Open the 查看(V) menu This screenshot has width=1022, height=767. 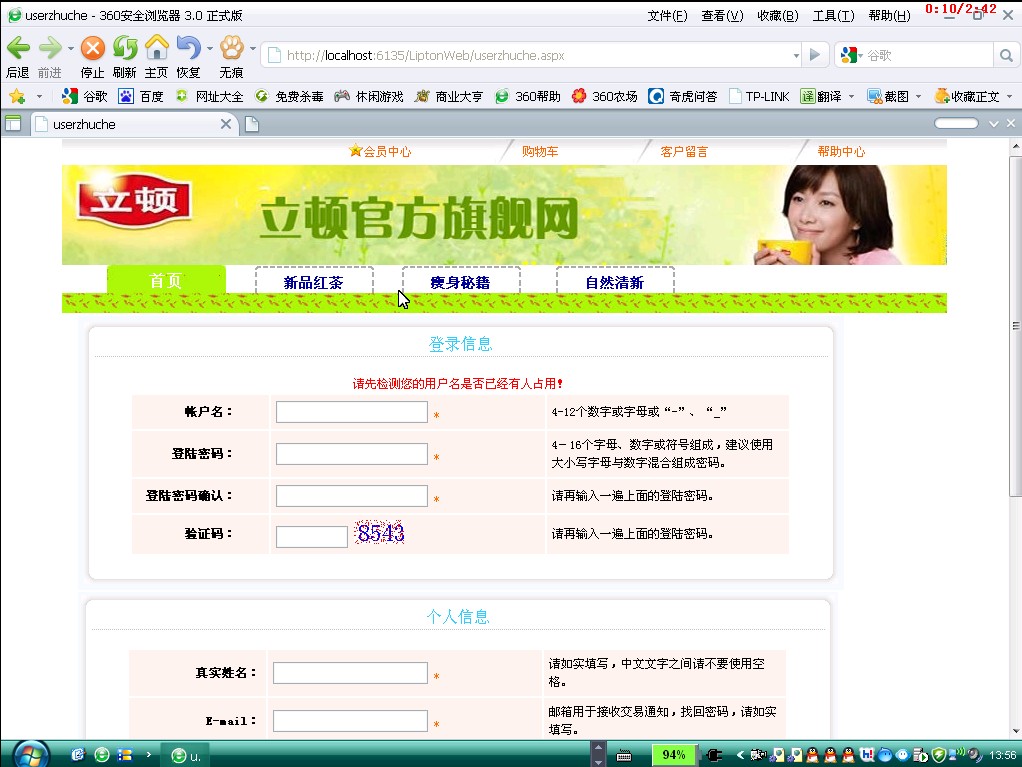pos(722,16)
